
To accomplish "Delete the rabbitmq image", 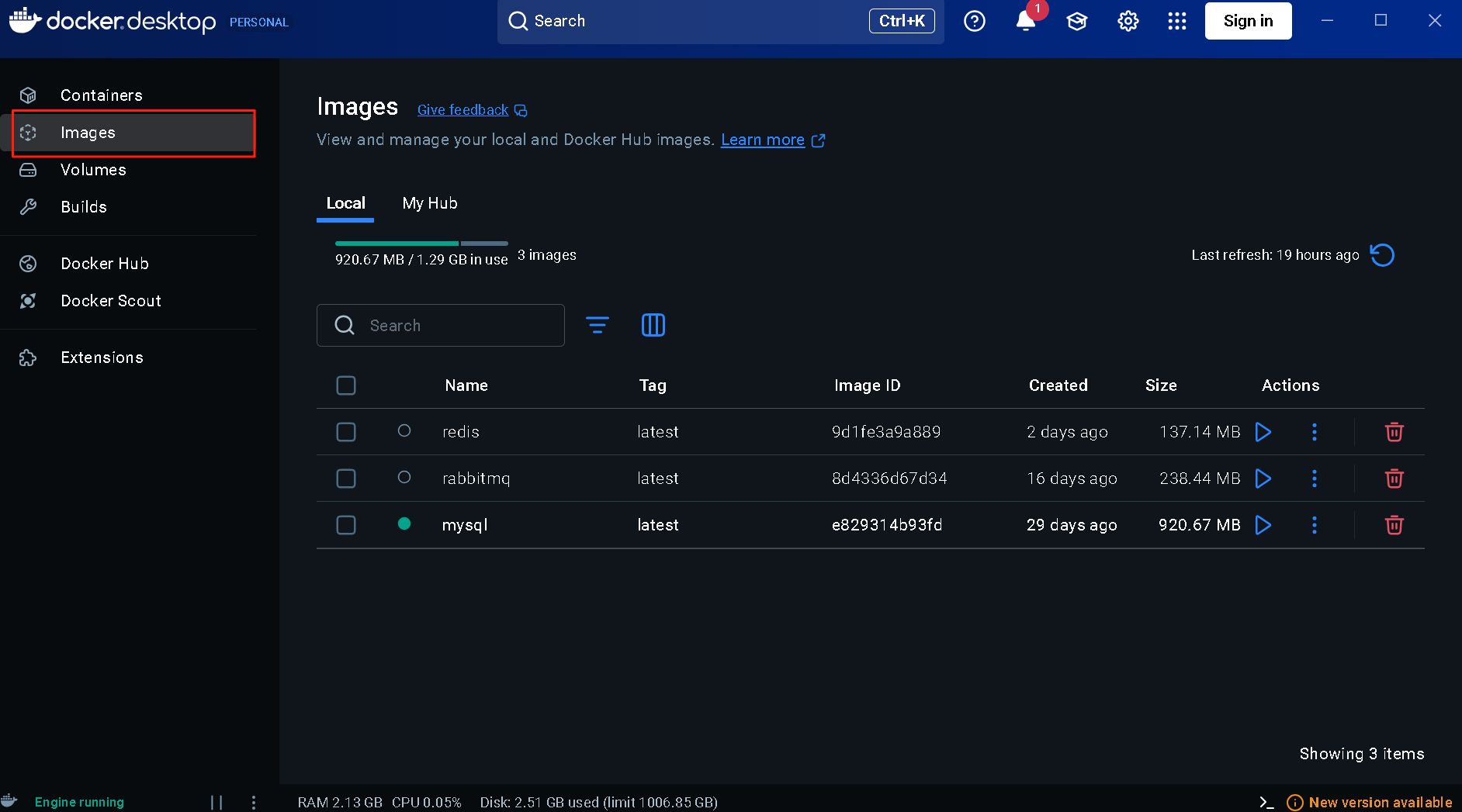I will tap(1394, 479).
